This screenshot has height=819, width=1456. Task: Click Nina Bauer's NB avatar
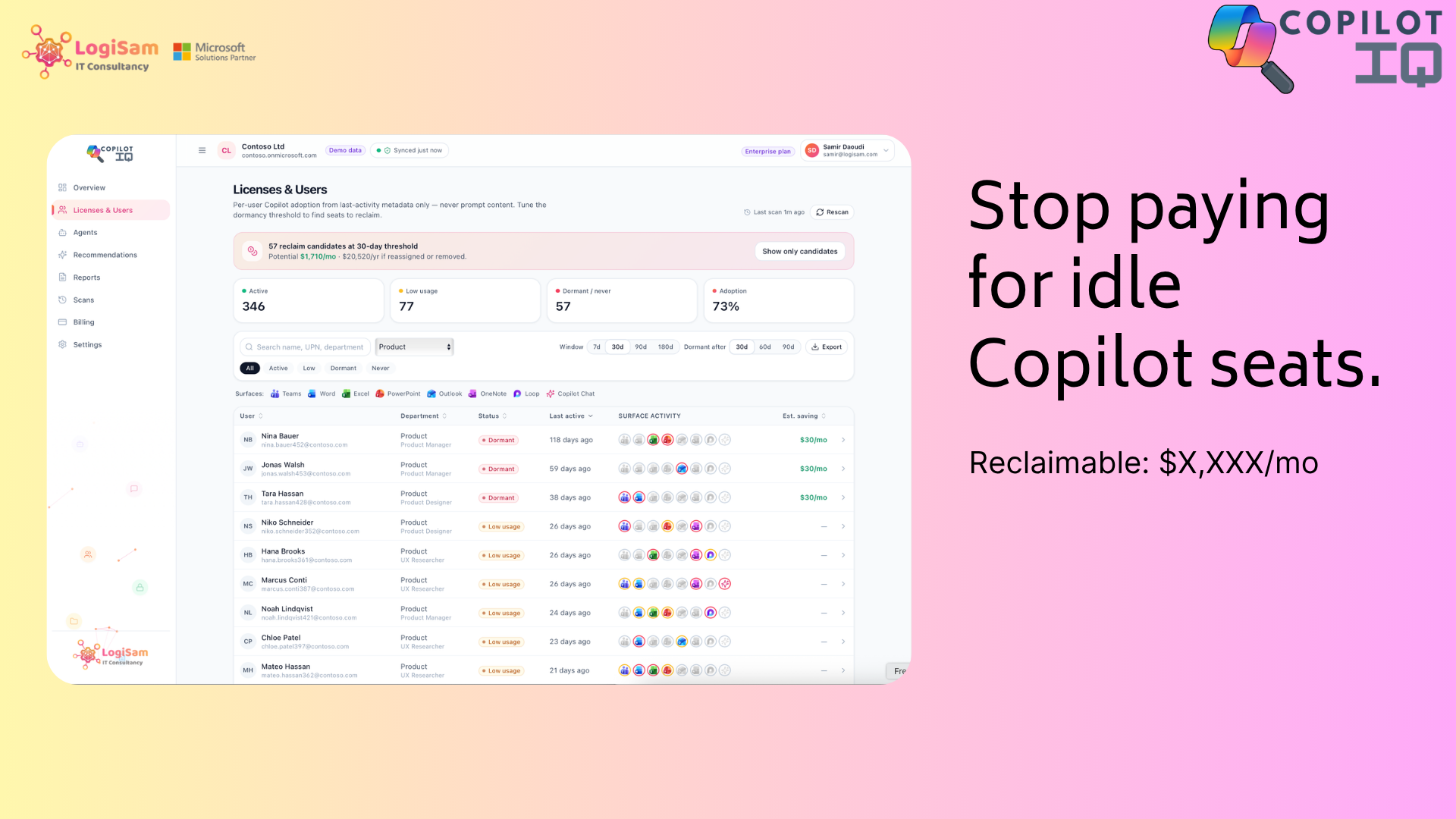(248, 440)
